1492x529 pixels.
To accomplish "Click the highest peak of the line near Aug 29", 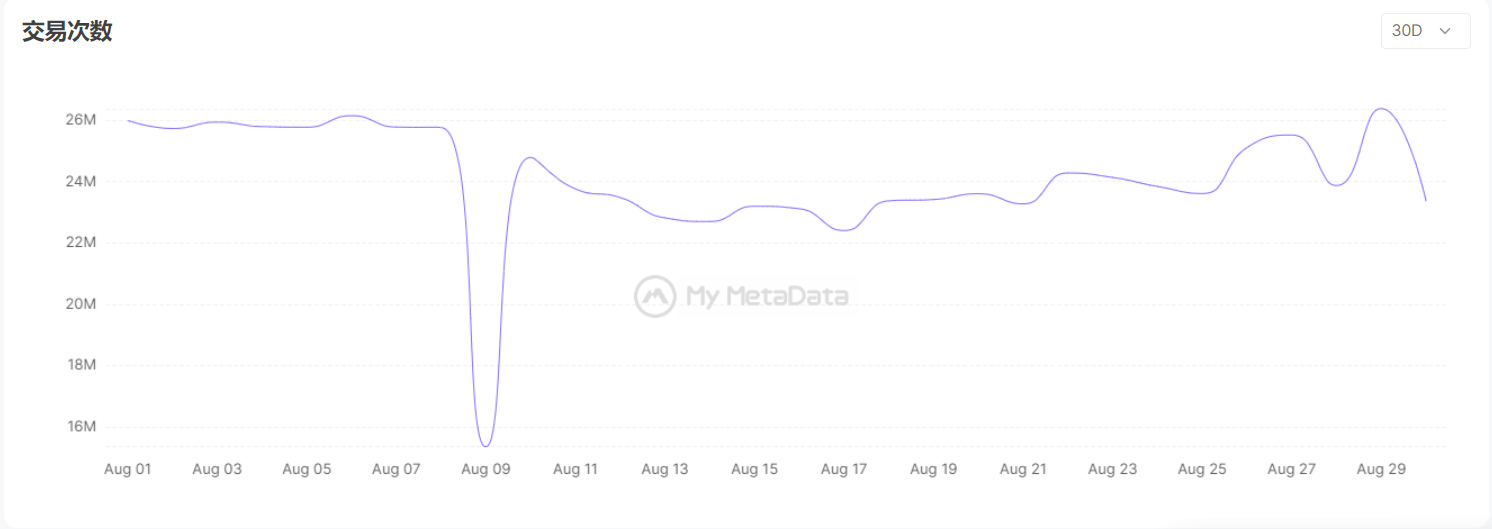I will [x=1381, y=109].
